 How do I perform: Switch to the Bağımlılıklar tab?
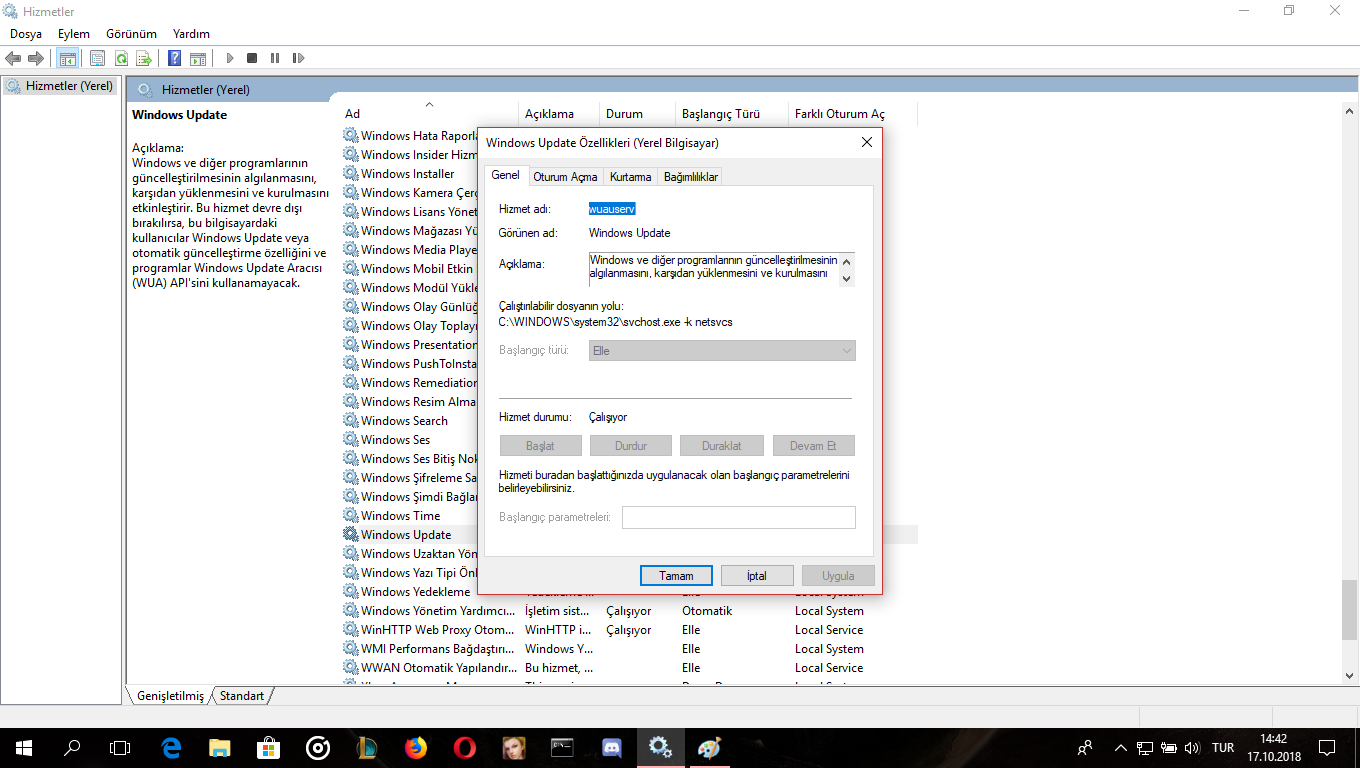(x=691, y=177)
